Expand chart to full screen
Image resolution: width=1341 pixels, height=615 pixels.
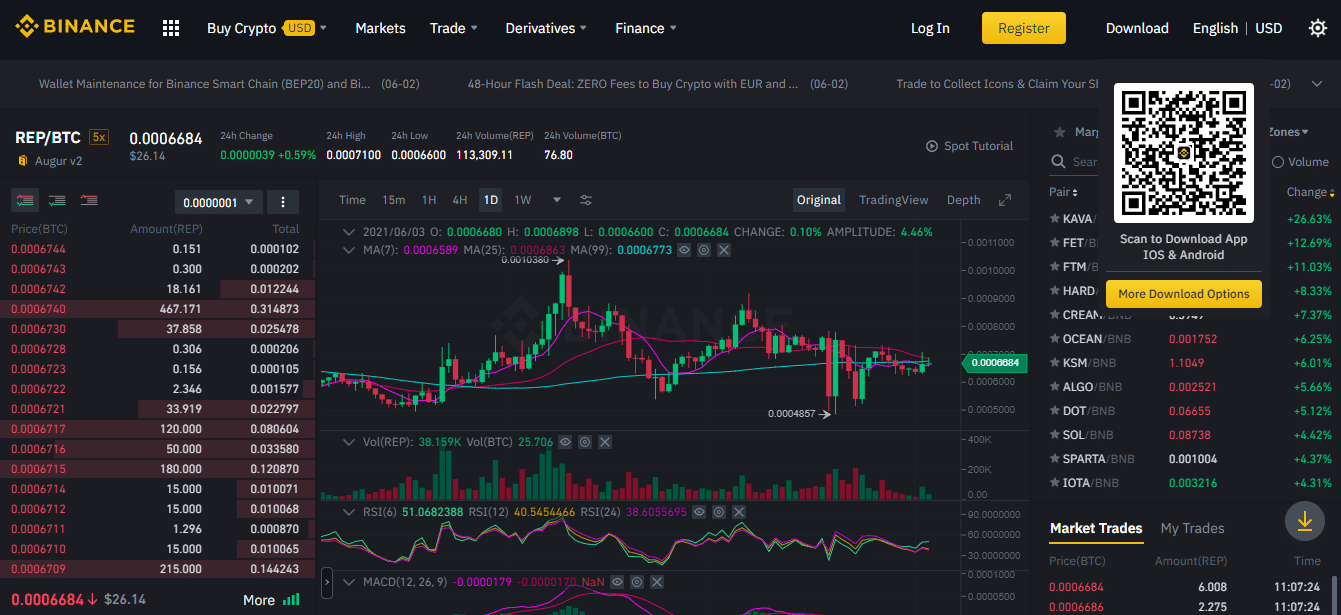point(1006,200)
